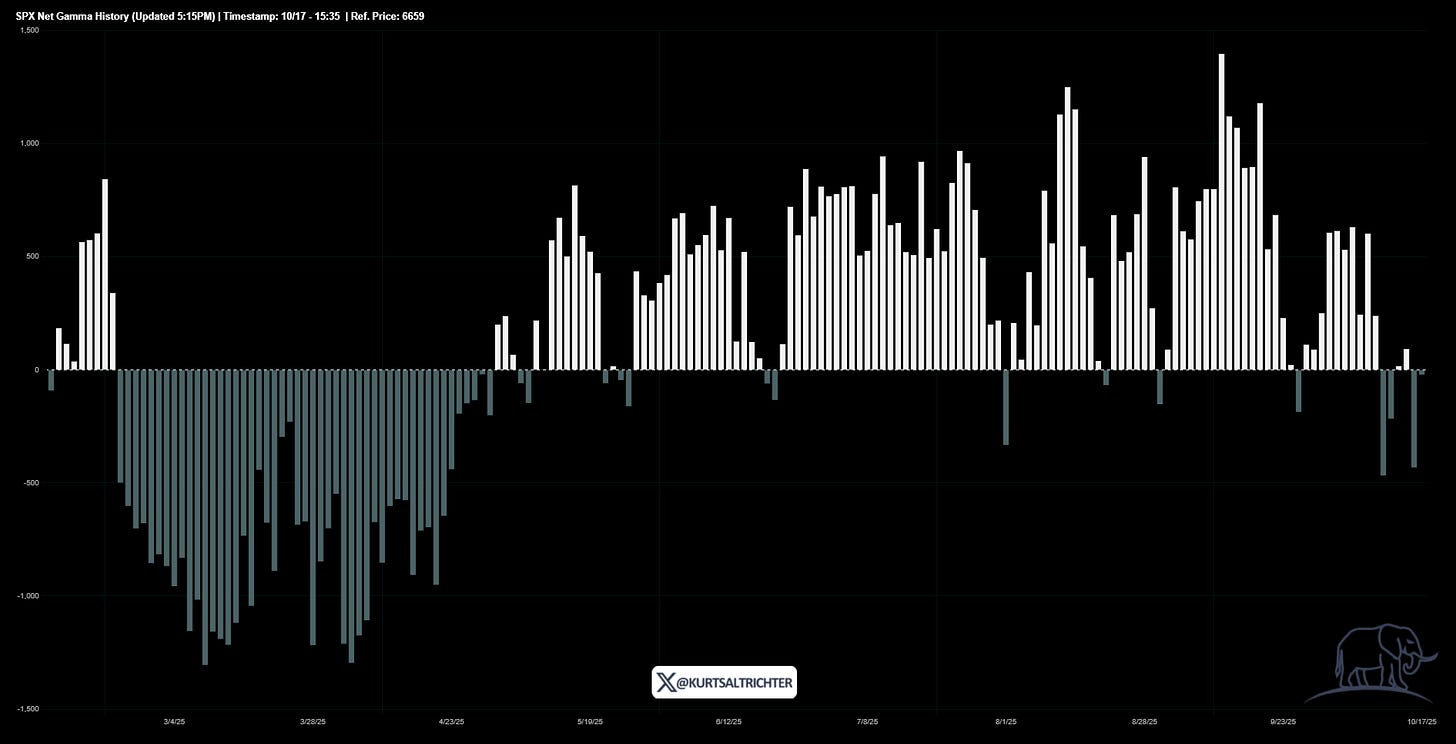Click the 9/23/25 date label
The width and height of the screenshot is (1456, 744).
click(x=1283, y=721)
